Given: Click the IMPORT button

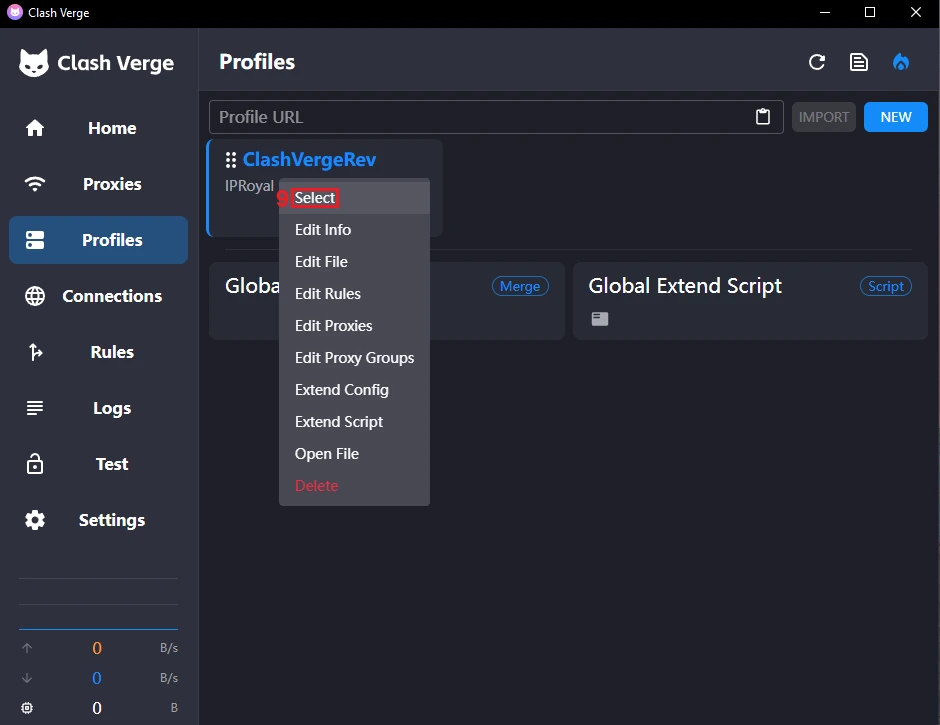Looking at the screenshot, I should tap(824, 117).
